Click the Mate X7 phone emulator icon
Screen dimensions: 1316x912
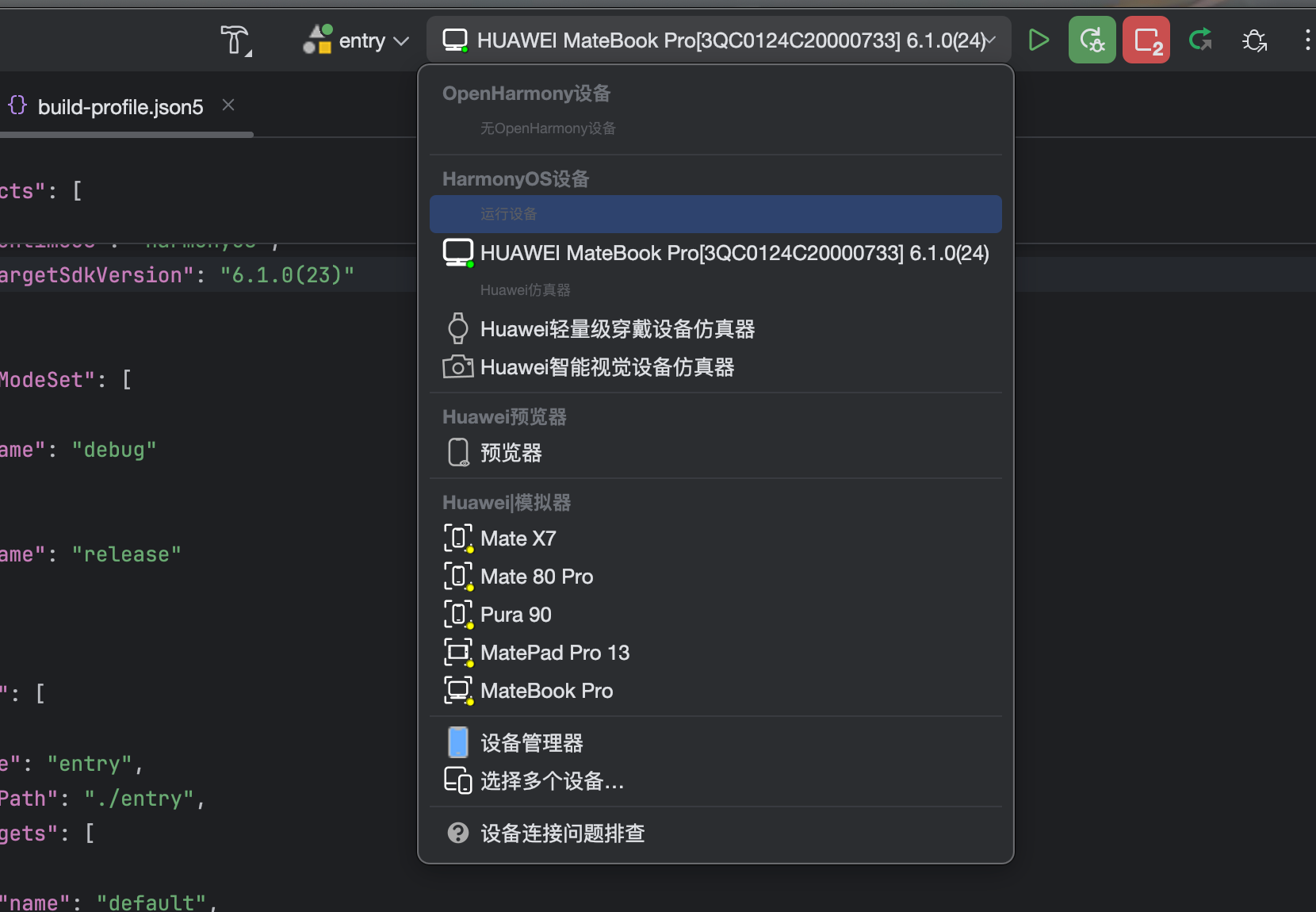458,538
